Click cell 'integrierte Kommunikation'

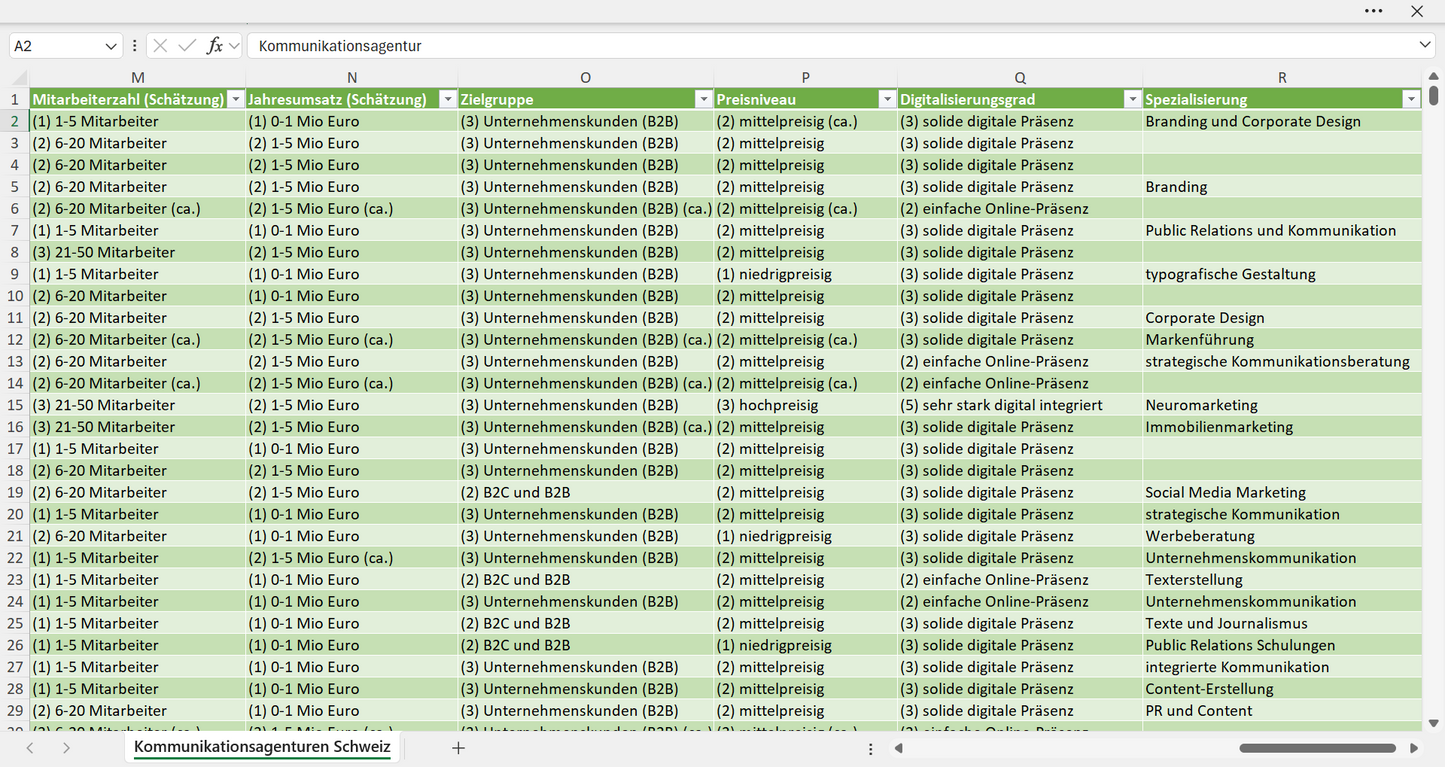pyautogui.click(x=1282, y=667)
